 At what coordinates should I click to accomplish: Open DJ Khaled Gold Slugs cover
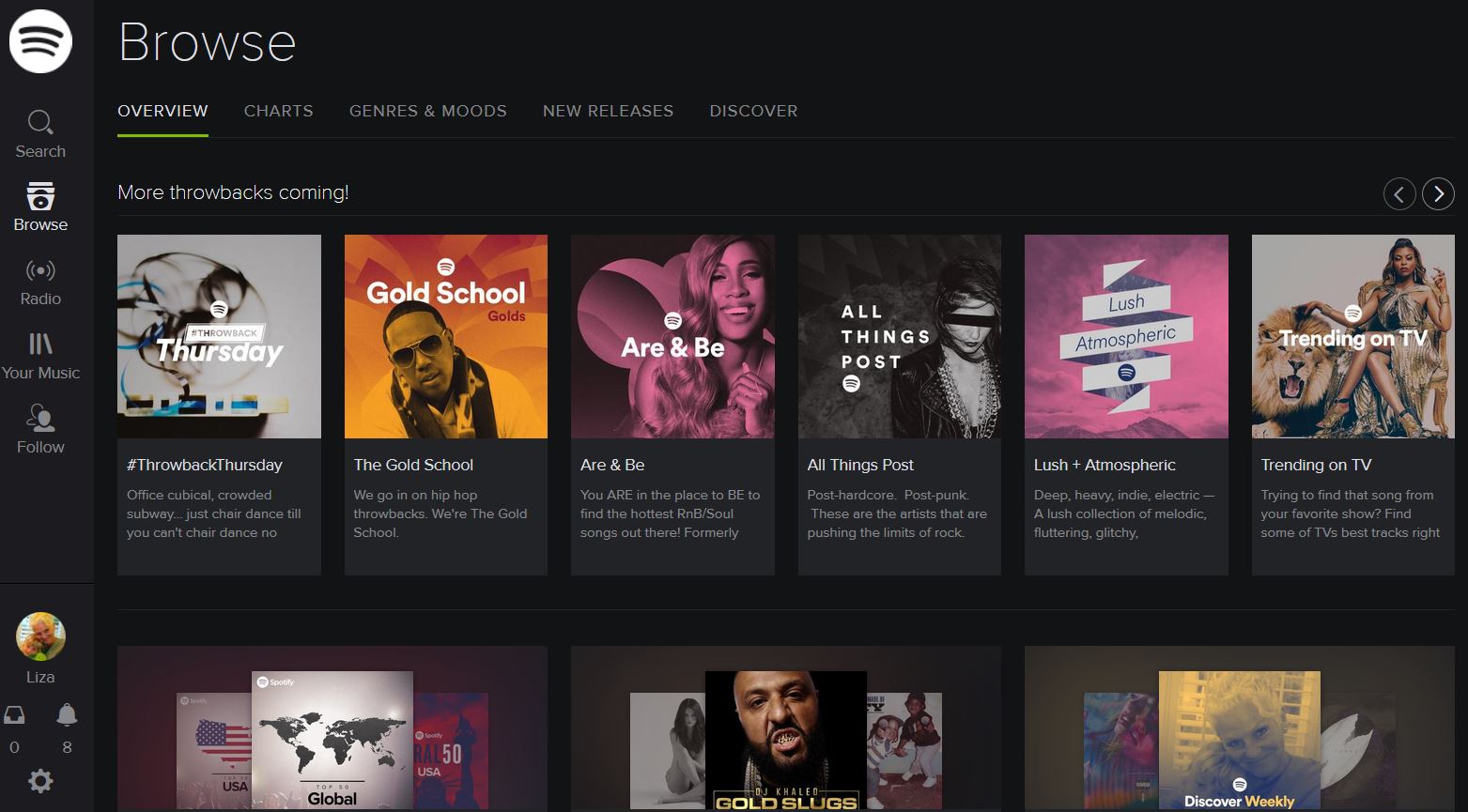pyautogui.click(x=786, y=740)
